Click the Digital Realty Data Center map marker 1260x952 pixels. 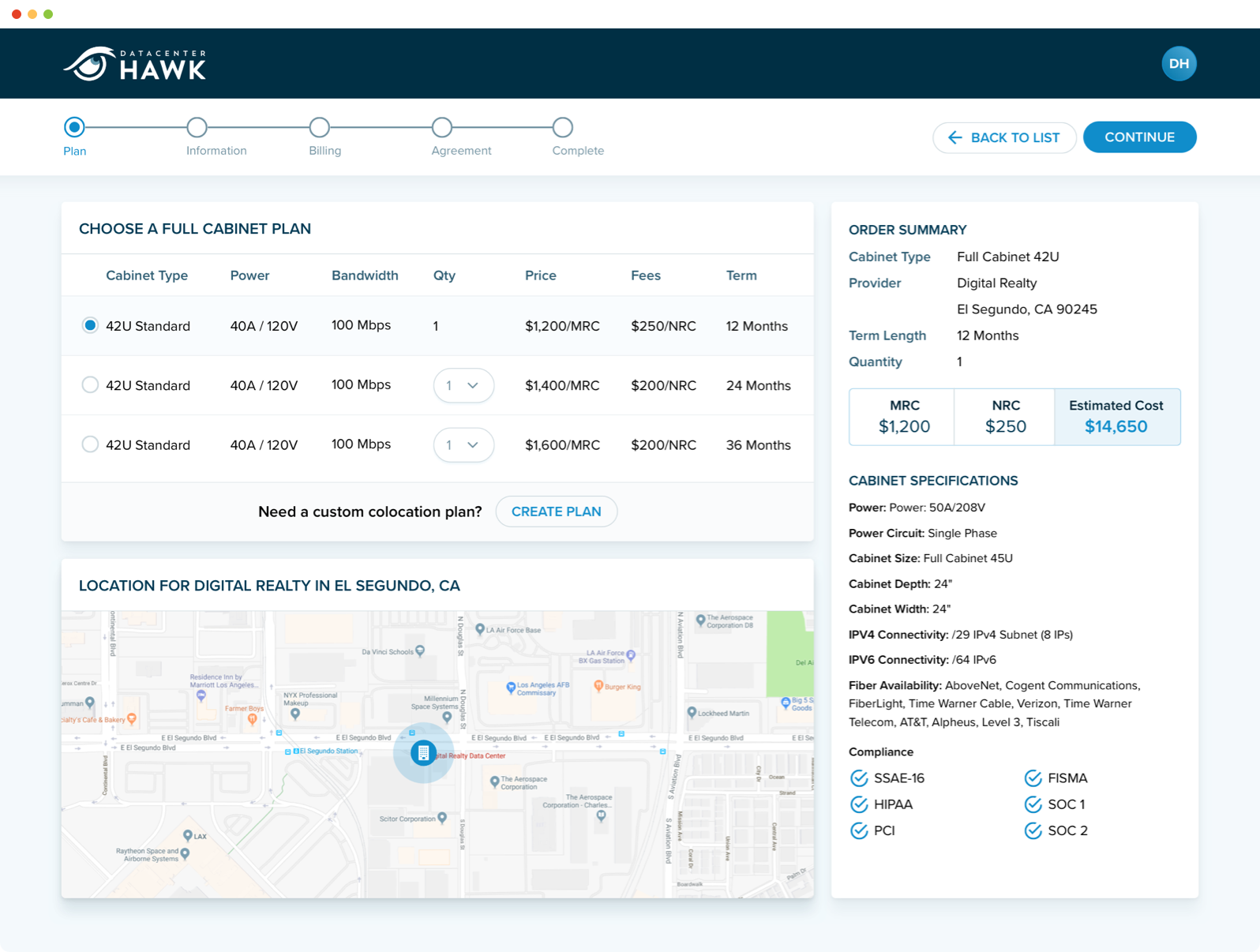coord(423,753)
